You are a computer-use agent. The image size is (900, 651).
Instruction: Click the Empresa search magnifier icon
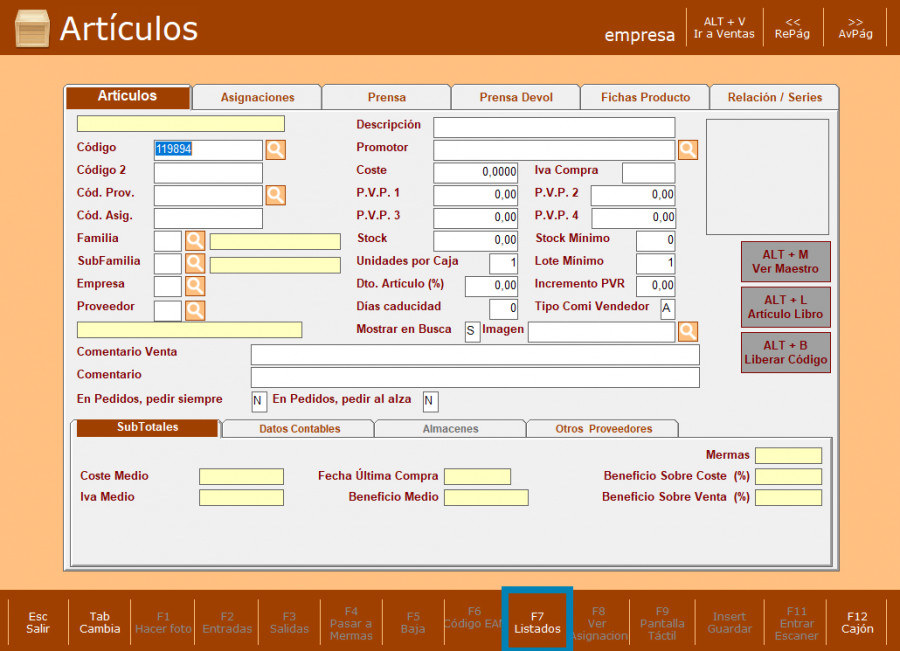click(x=195, y=286)
